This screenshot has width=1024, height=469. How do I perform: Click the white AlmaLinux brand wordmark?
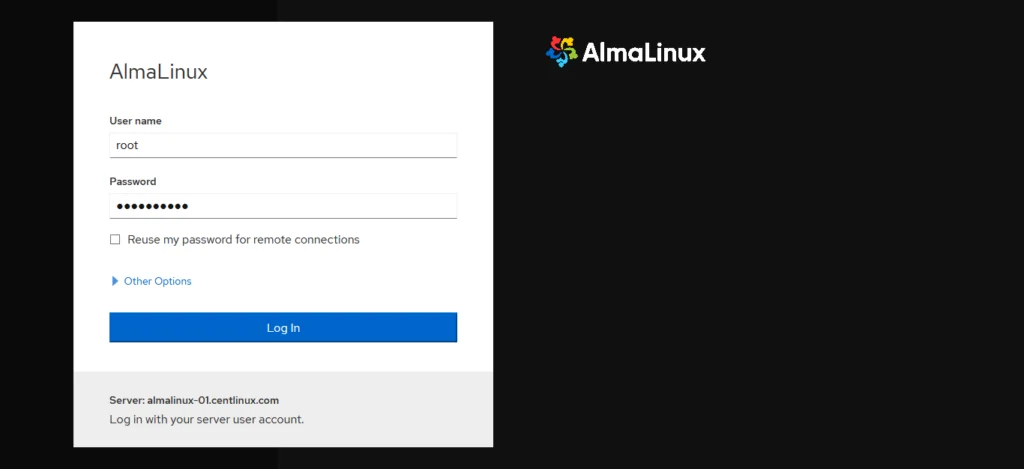click(643, 52)
